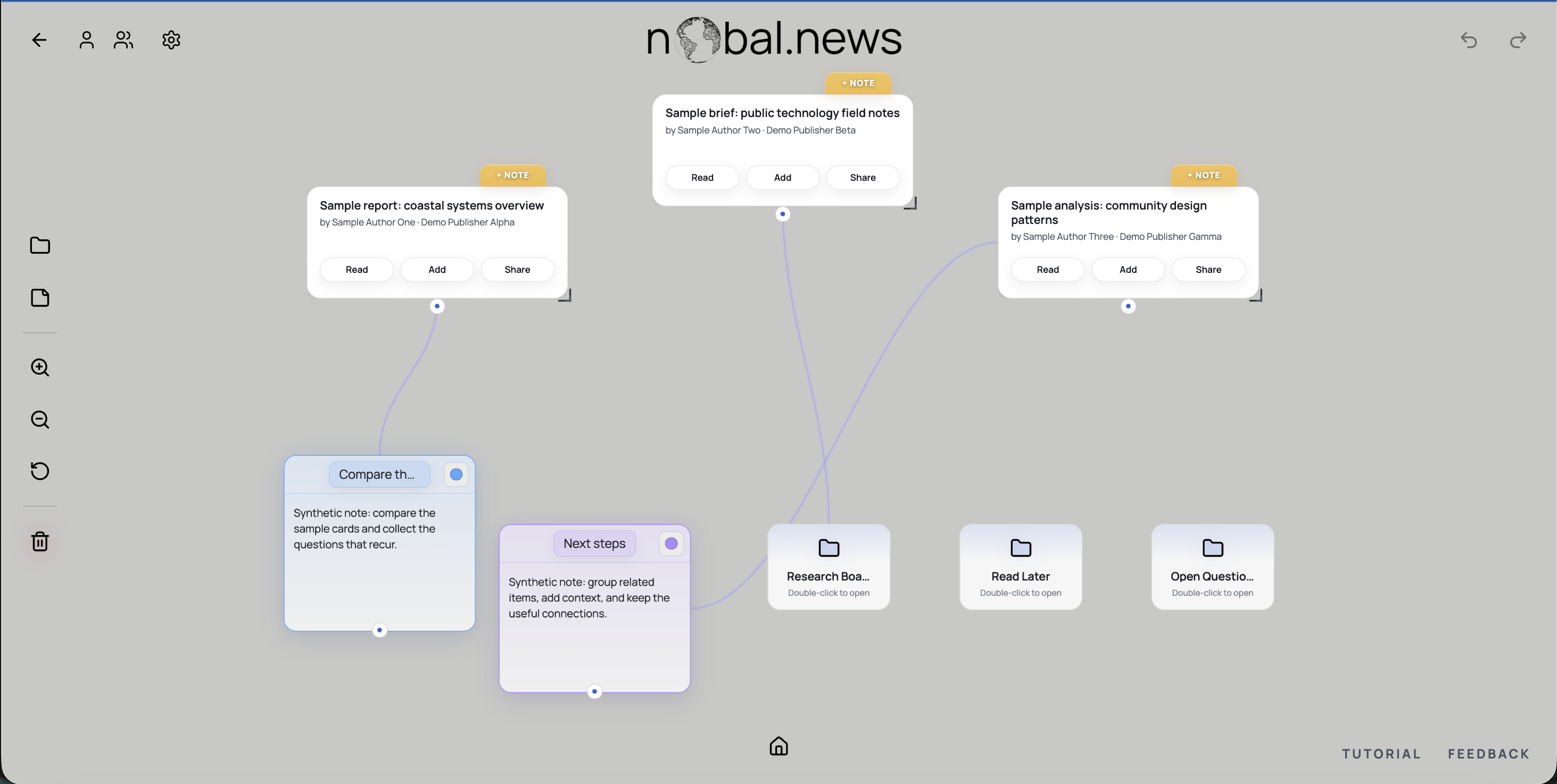This screenshot has height=784, width=1557.
Task: Open the group users icon
Action: click(123, 40)
